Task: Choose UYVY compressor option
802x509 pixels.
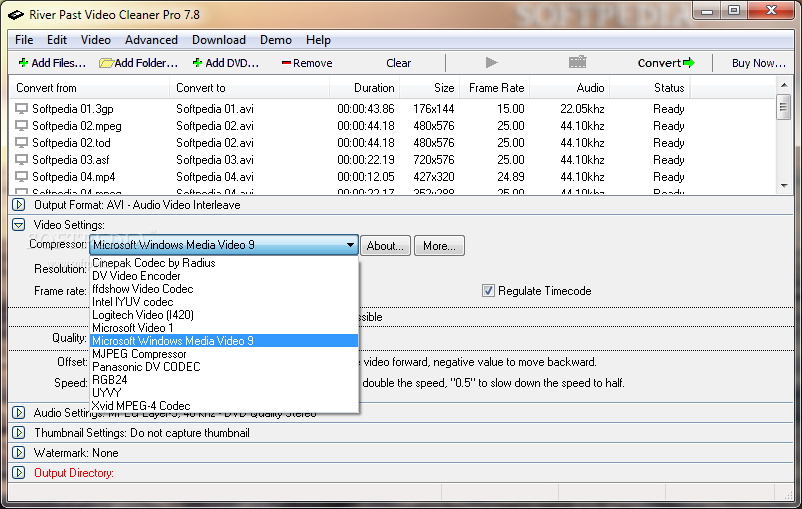Action: pyautogui.click(x=224, y=393)
